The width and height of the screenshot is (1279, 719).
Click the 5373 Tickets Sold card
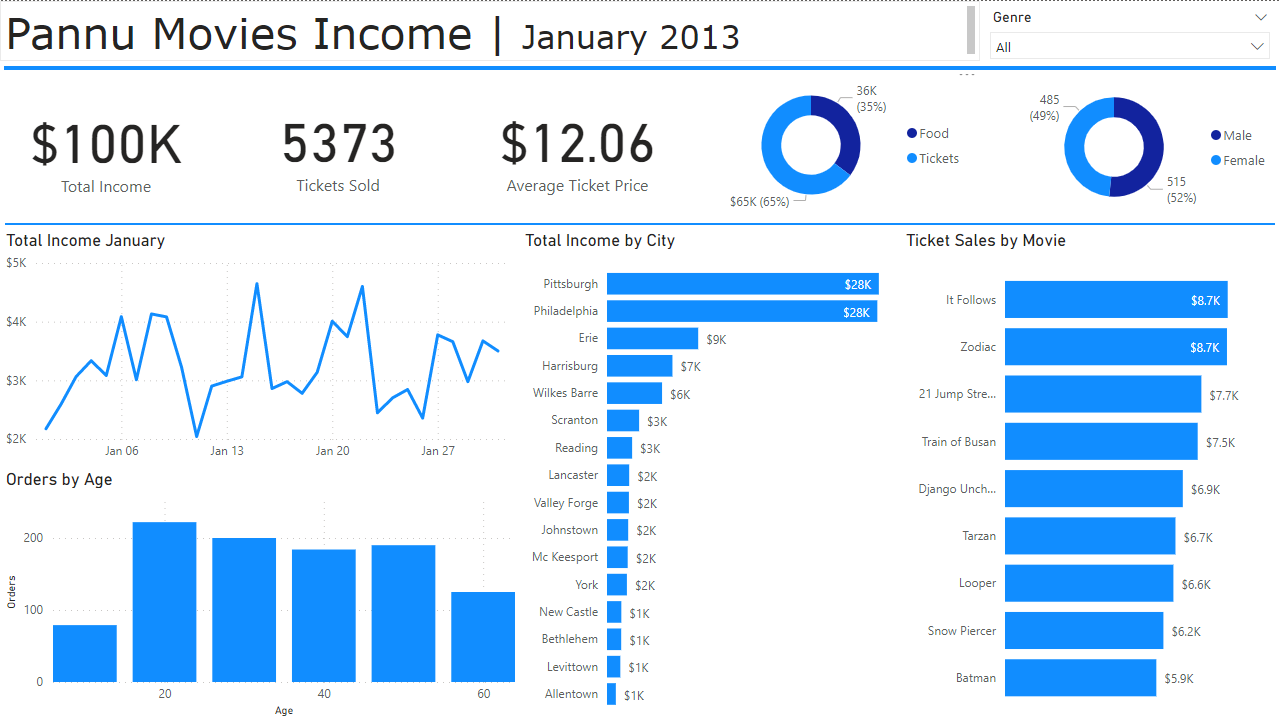tap(338, 155)
